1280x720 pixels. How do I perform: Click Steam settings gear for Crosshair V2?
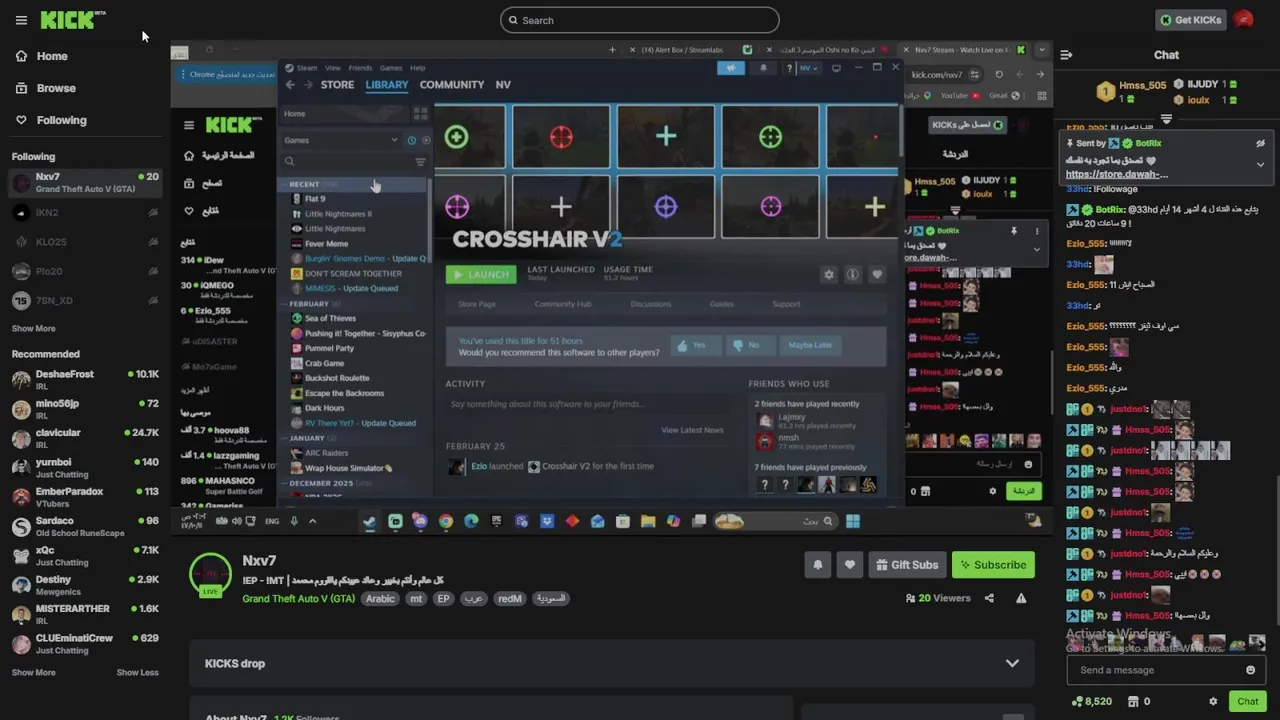[828, 274]
